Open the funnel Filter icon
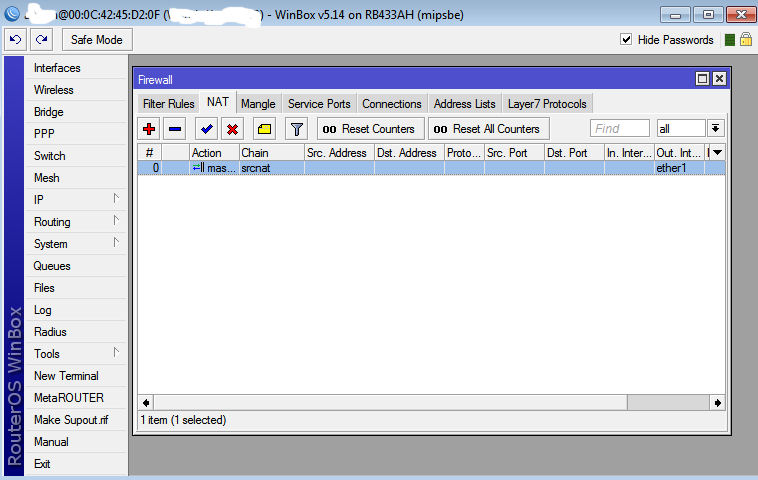 [x=296, y=129]
